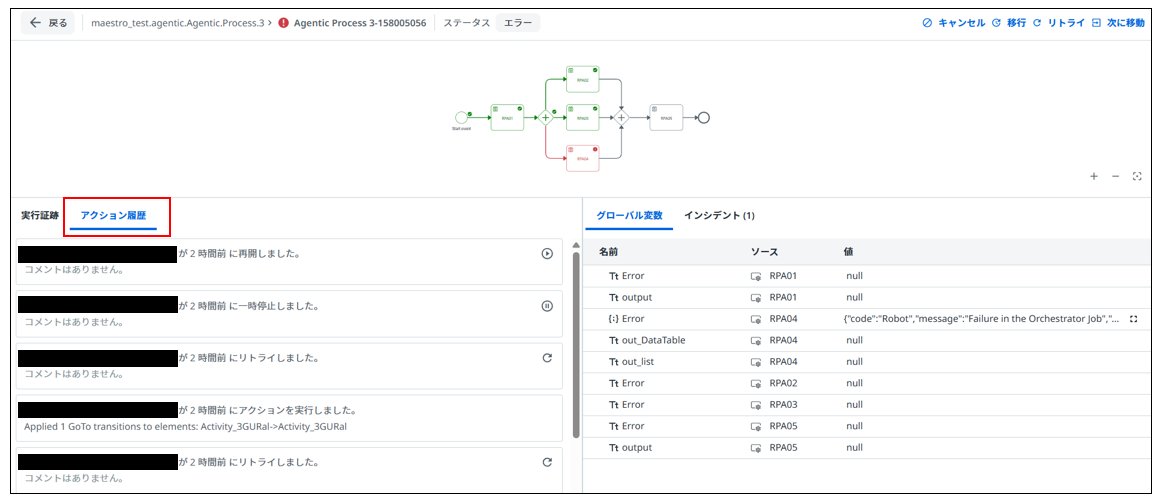Image resolution: width=1158 pixels, height=502 pixels.
Task: Select the グローバル変数 tab
Action: coord(629,215)
